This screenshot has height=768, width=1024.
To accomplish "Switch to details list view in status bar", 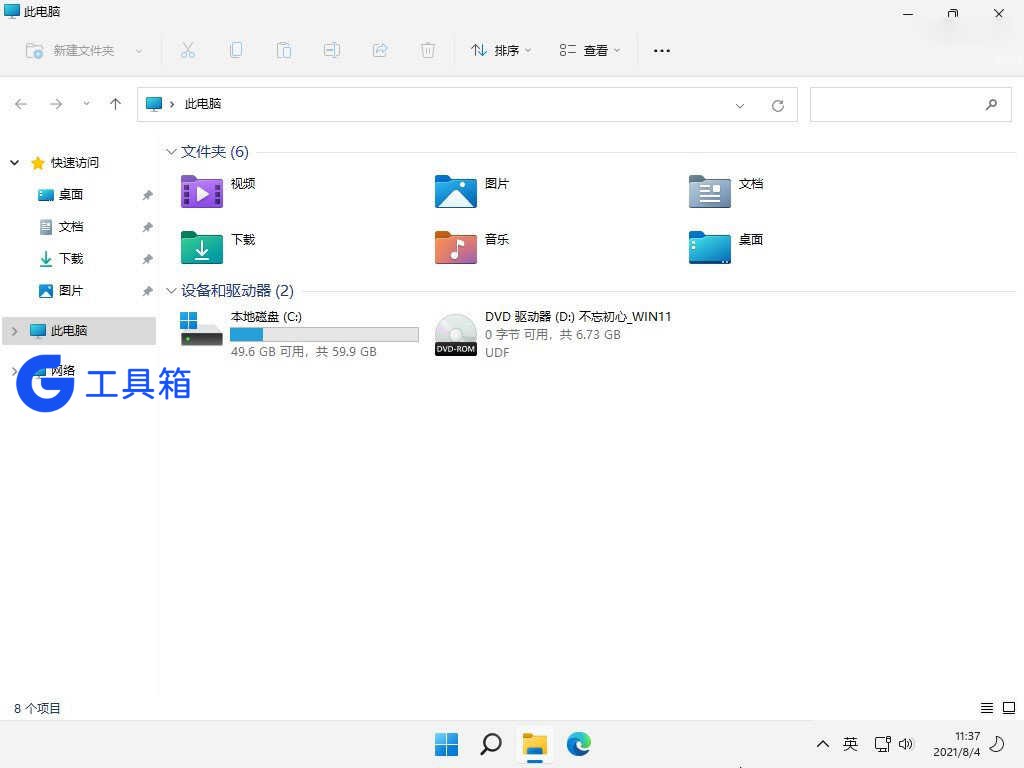I will point(987,708).
